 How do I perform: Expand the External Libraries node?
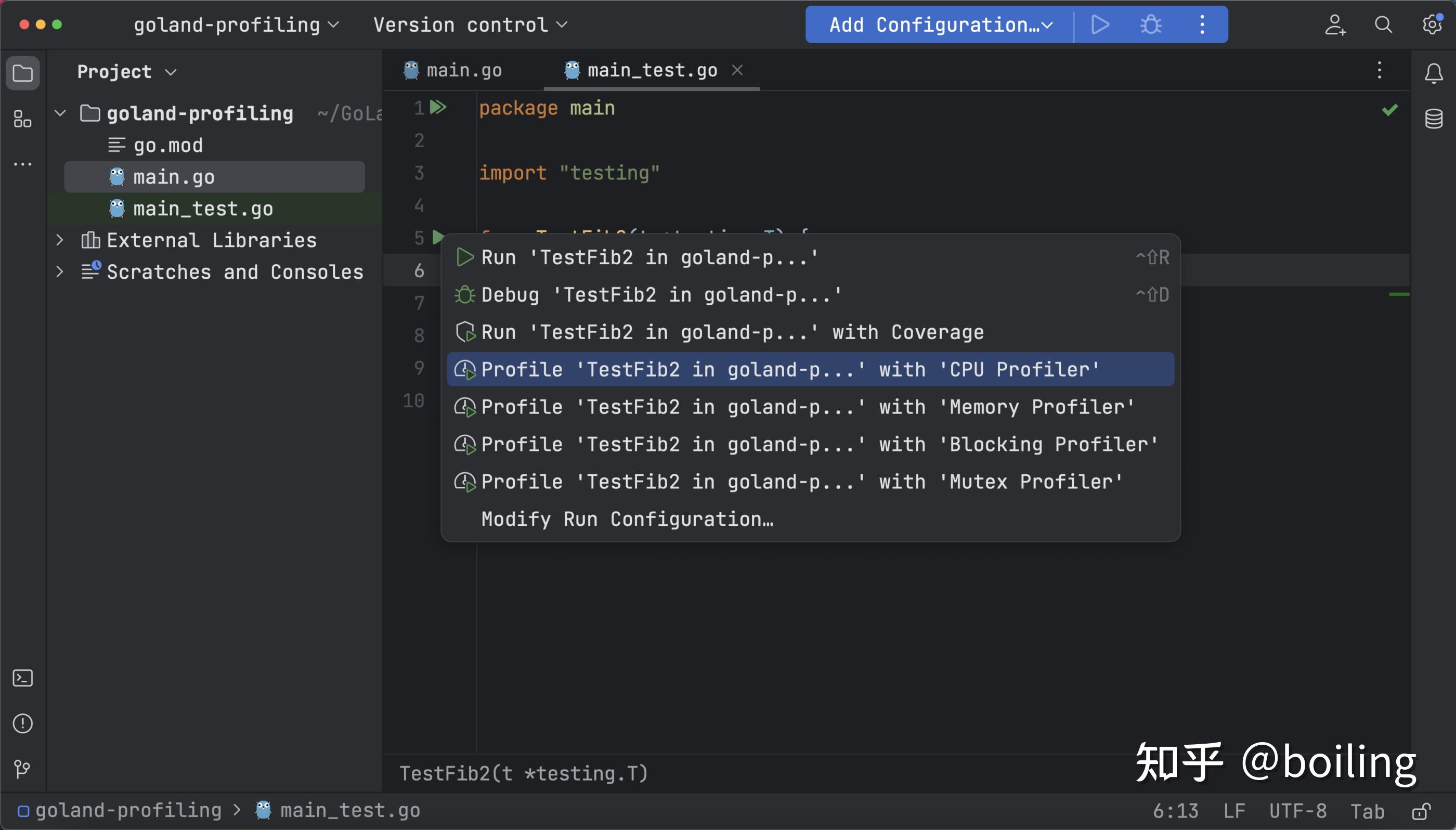click(x=60, y=240)
